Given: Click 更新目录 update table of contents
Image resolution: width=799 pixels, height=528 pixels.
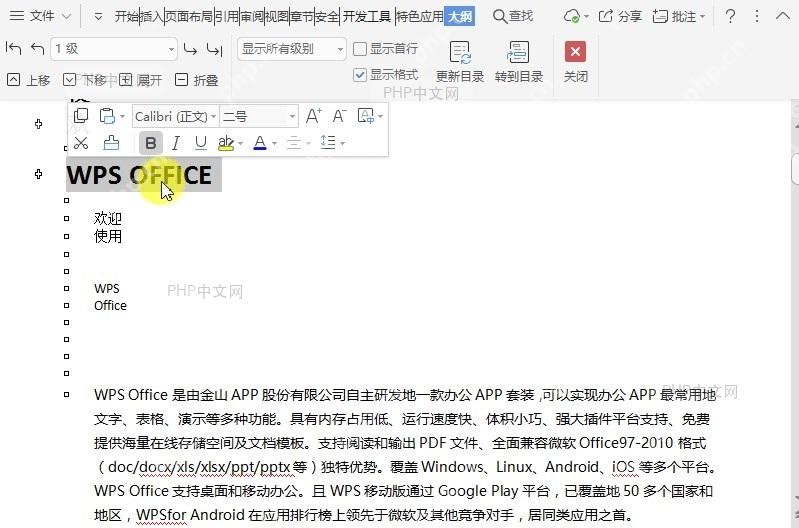Looking at the screenshot, I should pos(460,62).
